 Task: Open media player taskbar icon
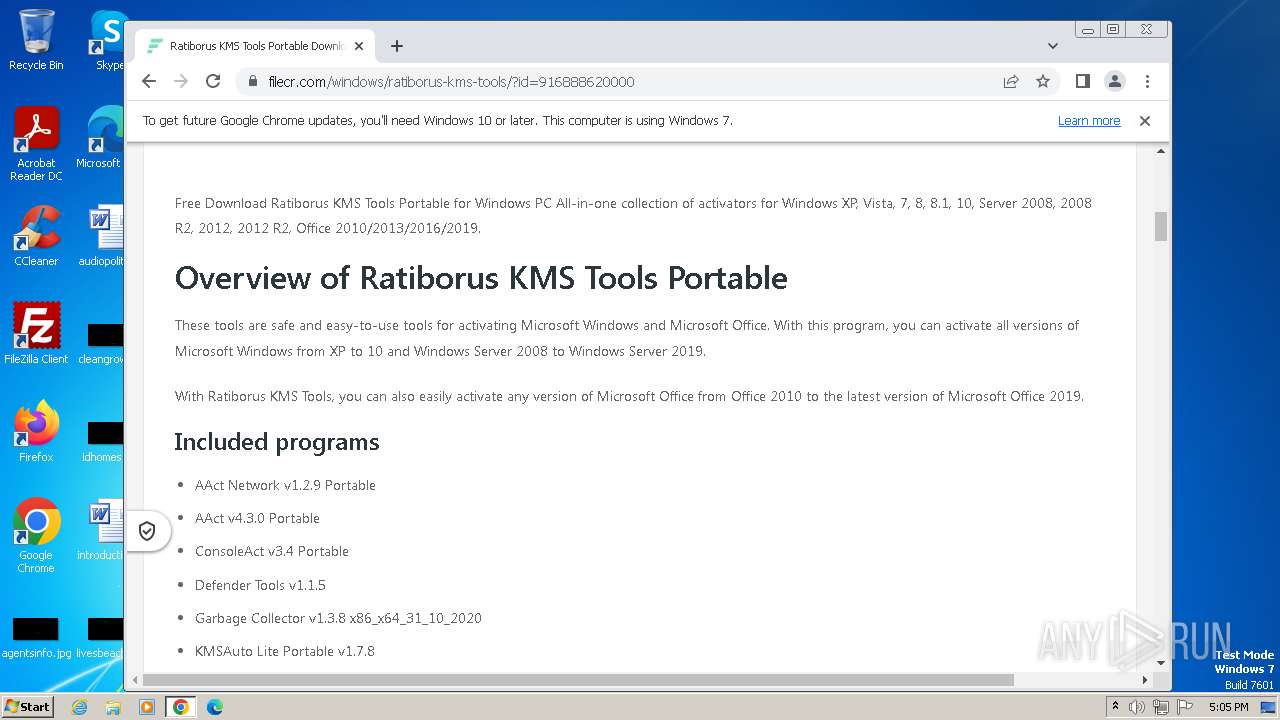[x=147, y=707]
